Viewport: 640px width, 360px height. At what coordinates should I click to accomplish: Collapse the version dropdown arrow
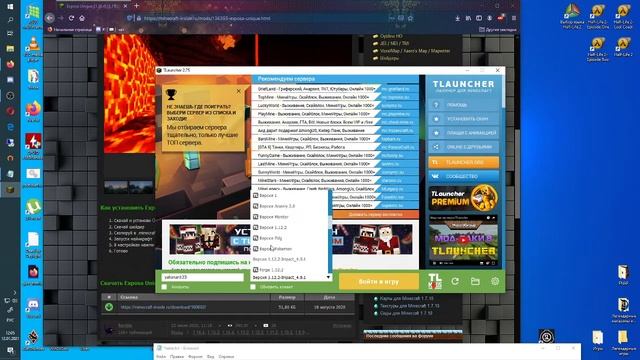point(328,278)
